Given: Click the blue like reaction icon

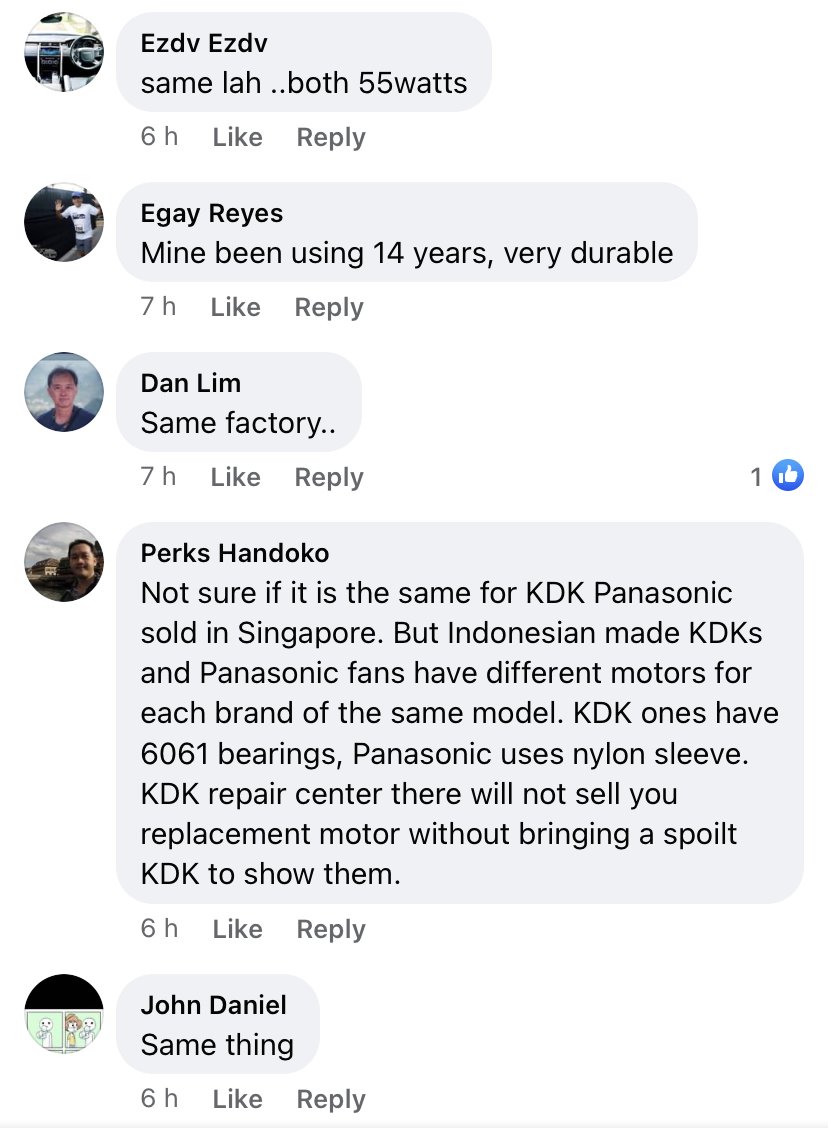Looking at the screenshot, I should click(x=788, y=476).
